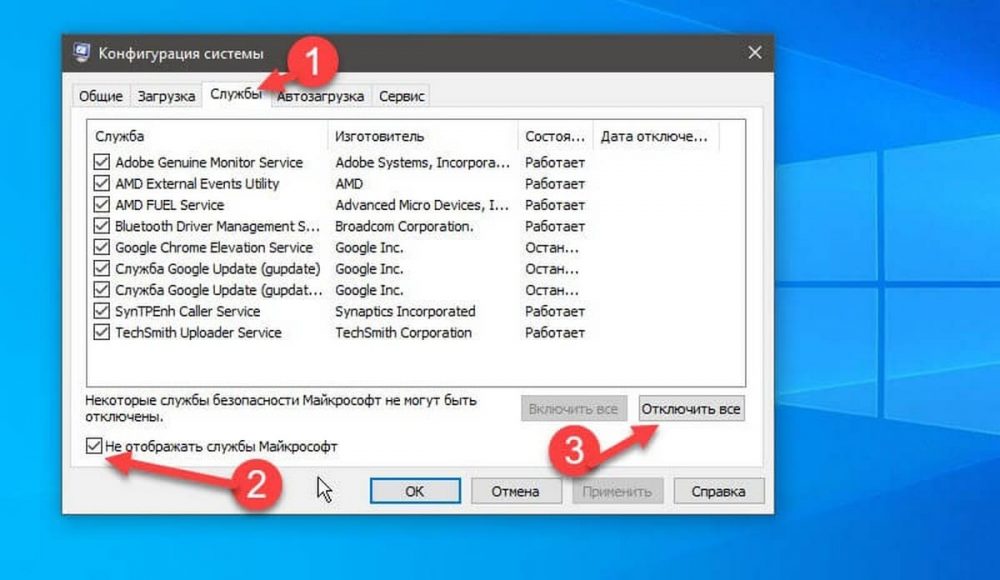Open the Загрузка tab
The height and width of the screenshot is (580, 1000).
pos(164,96)
